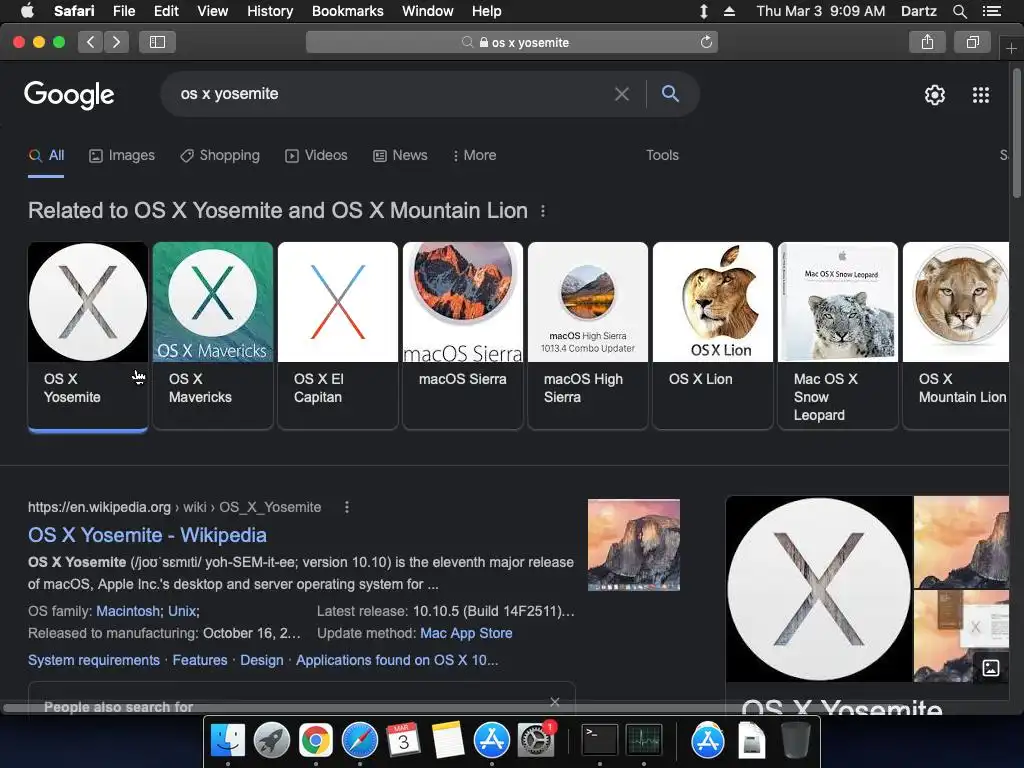This screenshot has height=768, width=1024.
Task: Open the Design section link
Action: point(262,660)
